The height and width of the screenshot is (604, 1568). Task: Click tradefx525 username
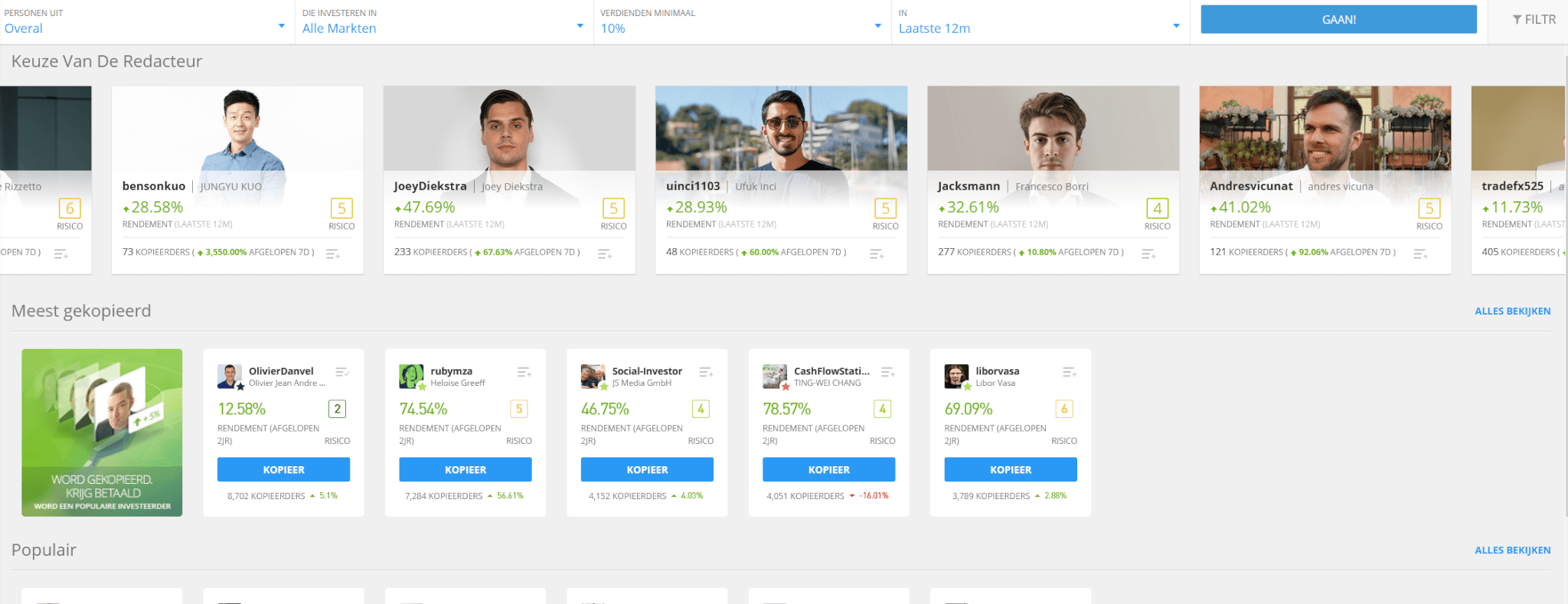[1512, 186]
